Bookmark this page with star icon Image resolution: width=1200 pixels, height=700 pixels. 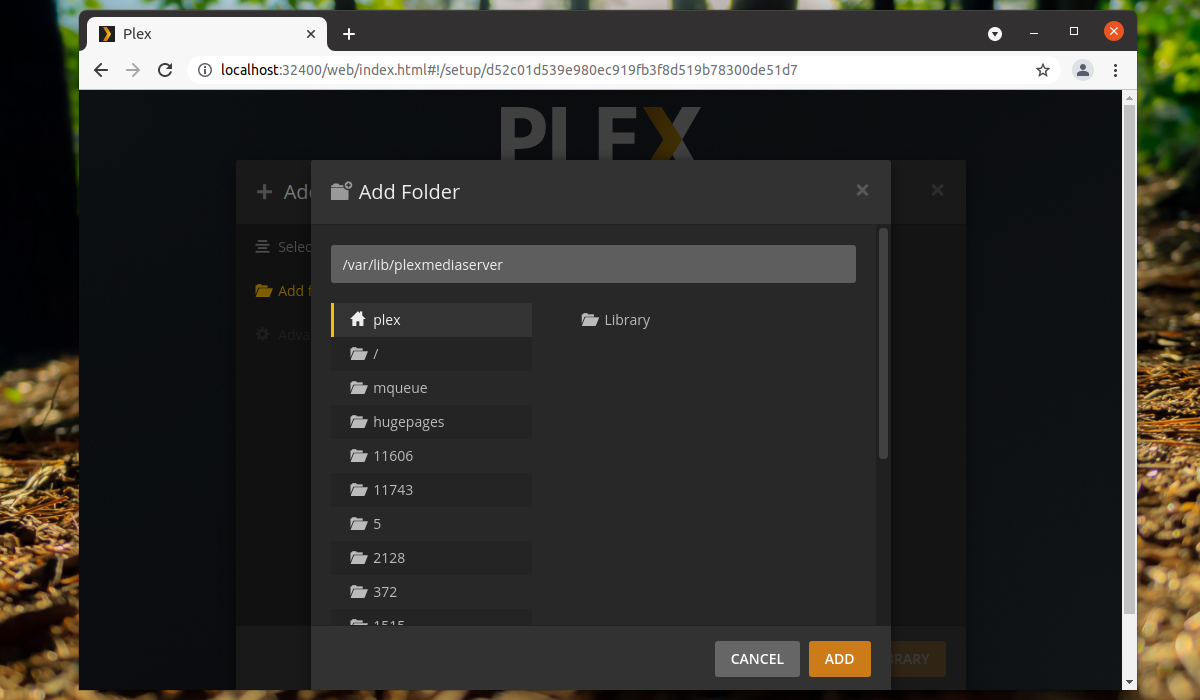click(x=1043, y=70)
